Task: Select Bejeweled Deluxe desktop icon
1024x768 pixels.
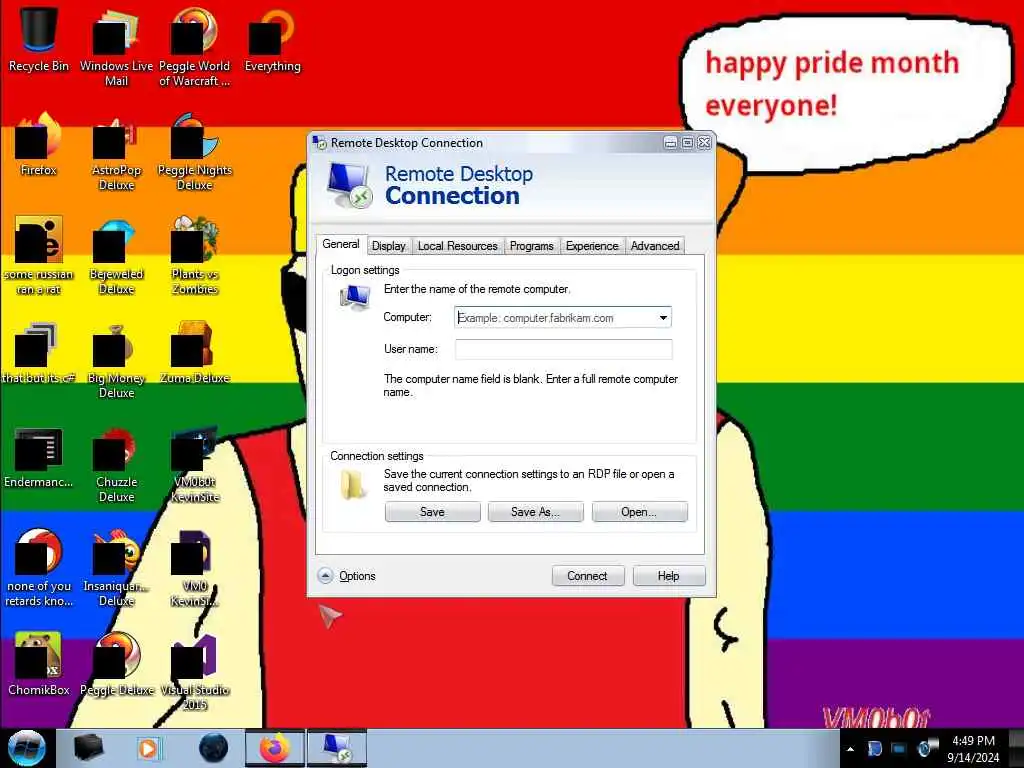Action: [116, 256]
